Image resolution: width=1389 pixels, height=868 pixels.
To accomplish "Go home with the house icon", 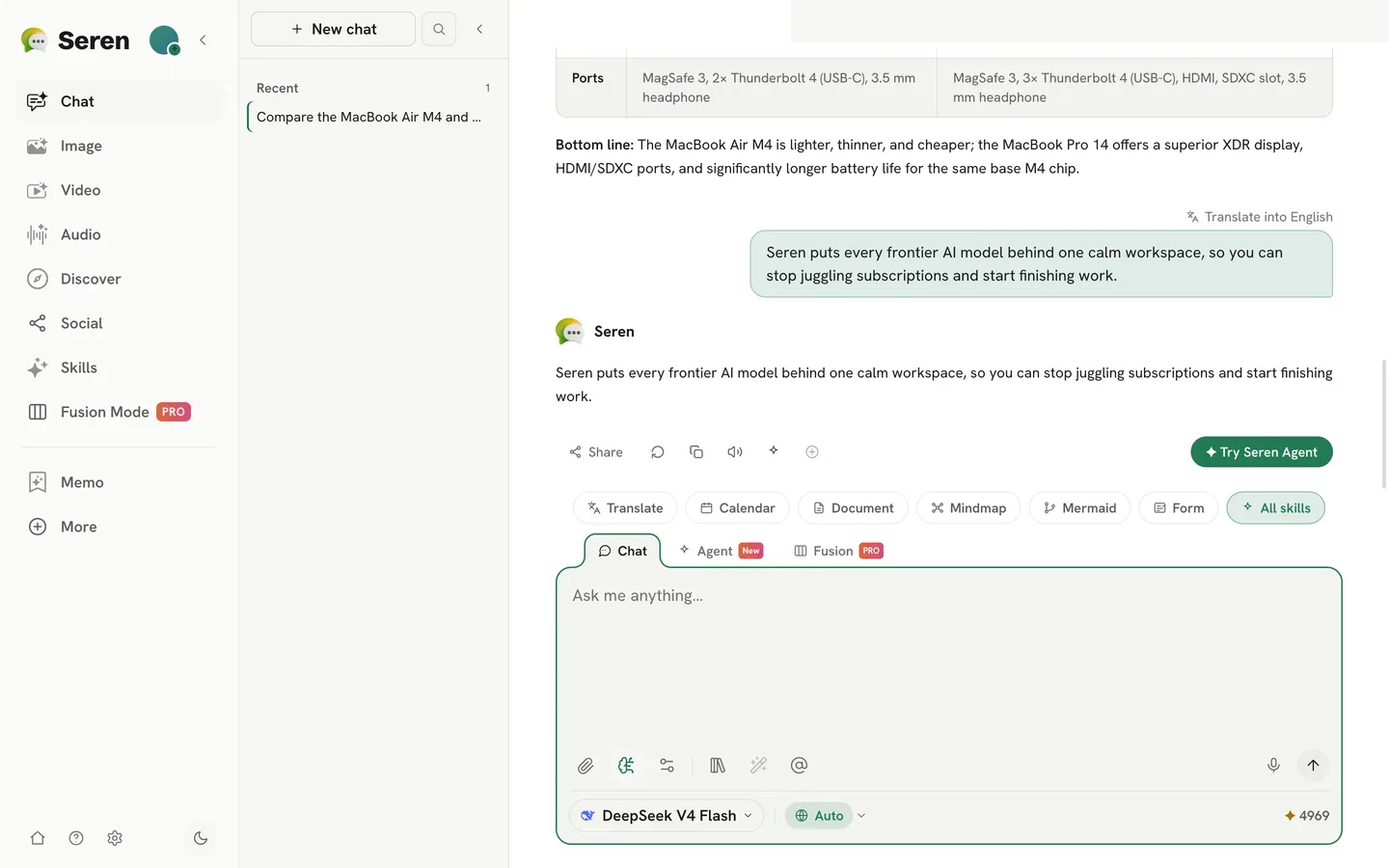I will click(x=38, y=838).
